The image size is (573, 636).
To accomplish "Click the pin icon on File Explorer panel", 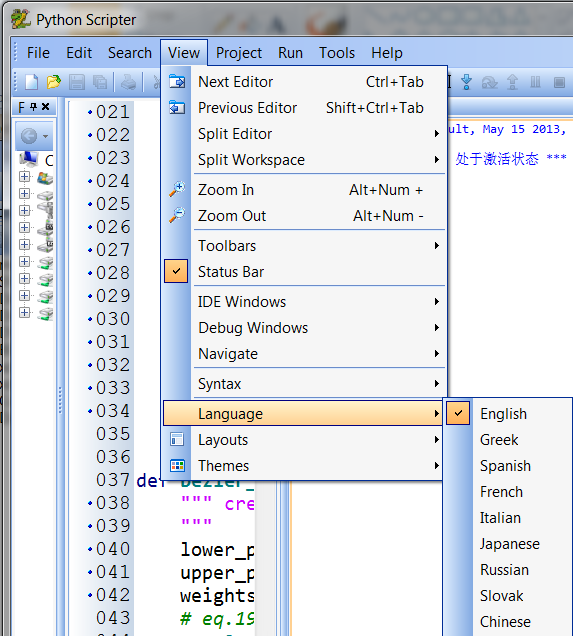I will coord(34,107).
